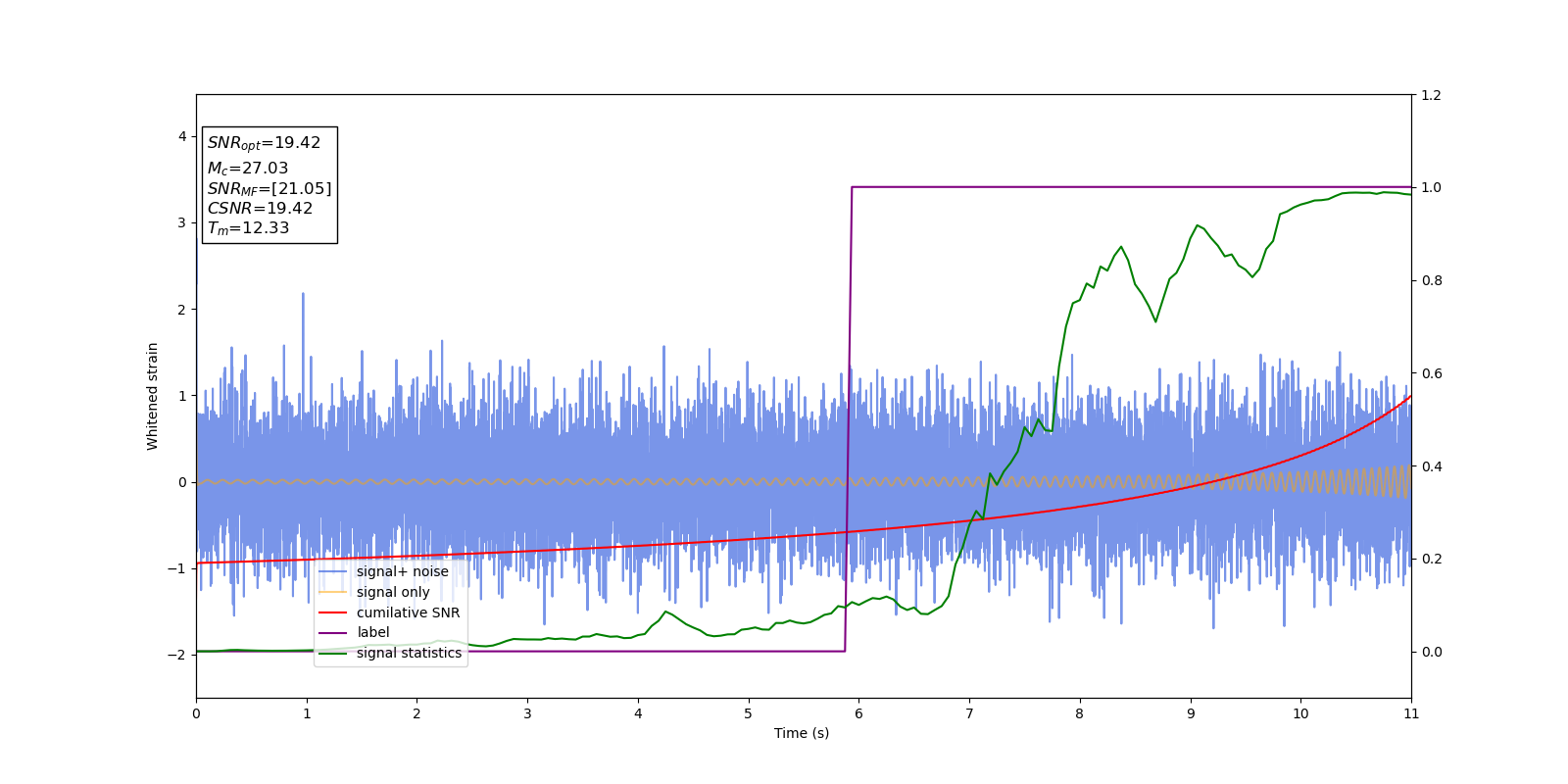This screenshot has height=784, width=1568.
Task: Select the Tm=12.33 annotation text
Action: (x=248, y=228)
